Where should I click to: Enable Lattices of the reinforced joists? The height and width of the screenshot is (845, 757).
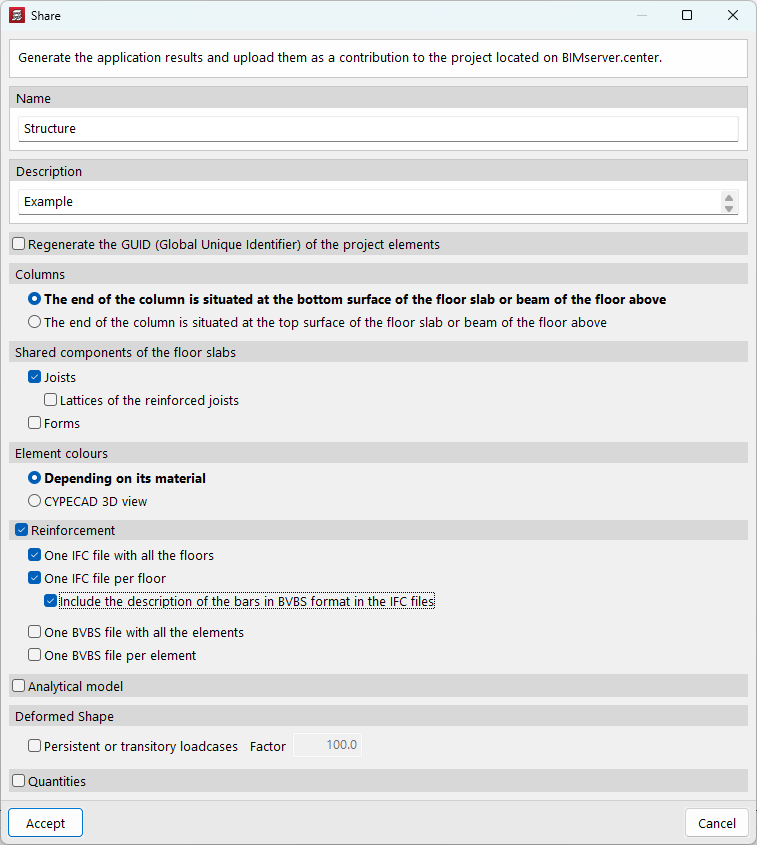pyautogui.click(x=51, y=400)
